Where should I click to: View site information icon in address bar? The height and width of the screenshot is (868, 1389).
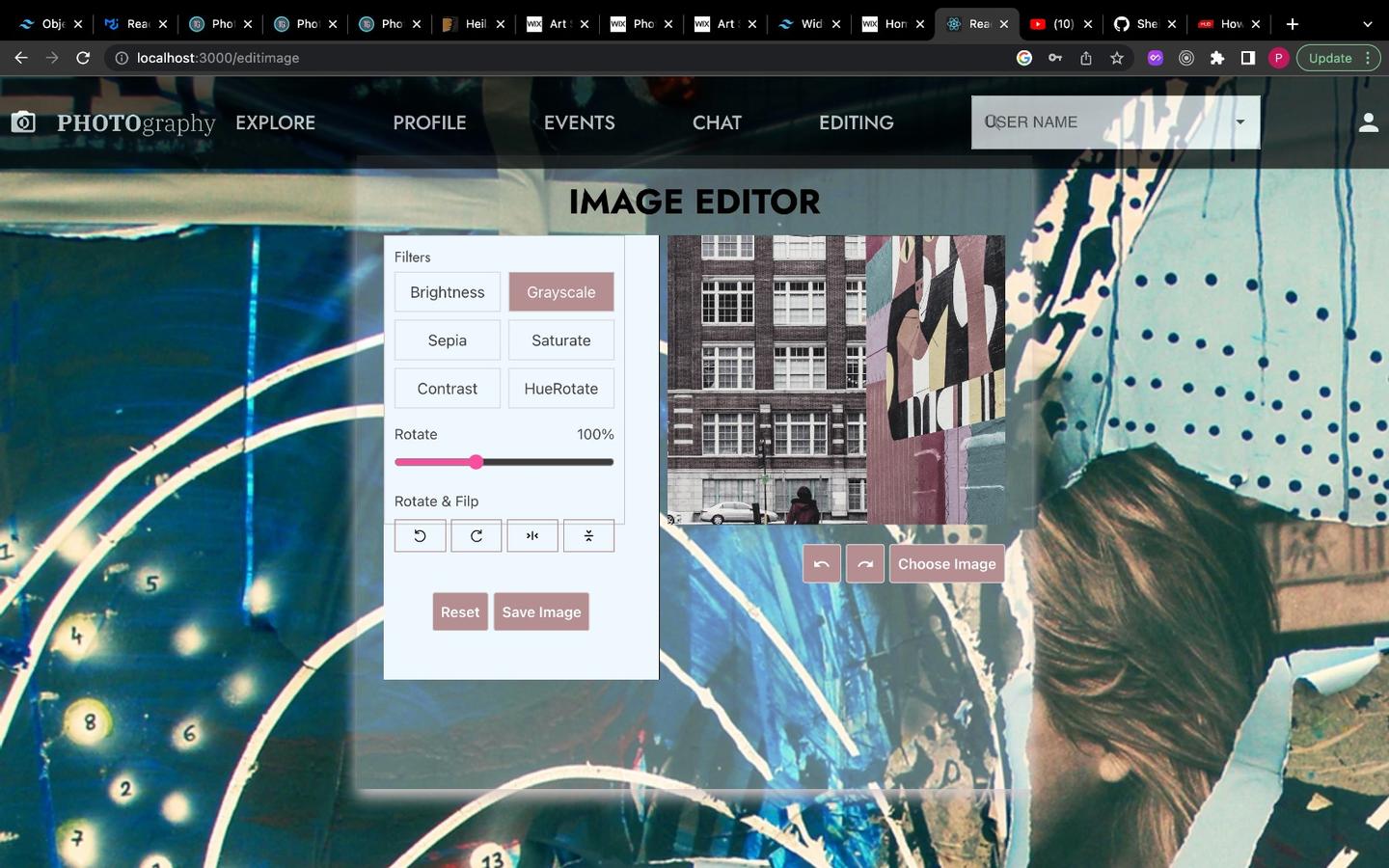pyautogui.click(x=122, y=58)
